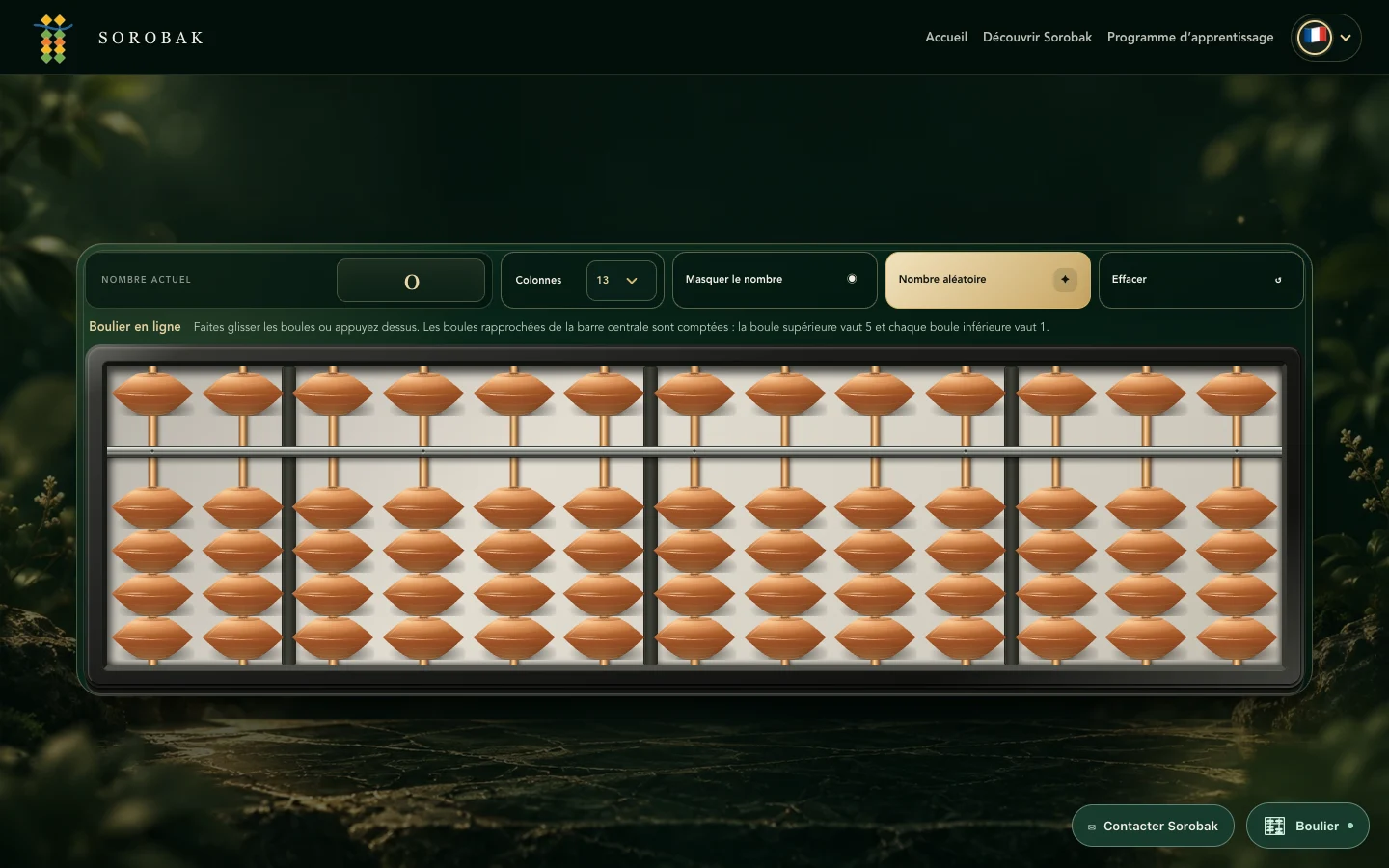Open Programme d'apprentissage menu item
The height and width of the screenshot is (868, 1389).
tap(1189, 38)
